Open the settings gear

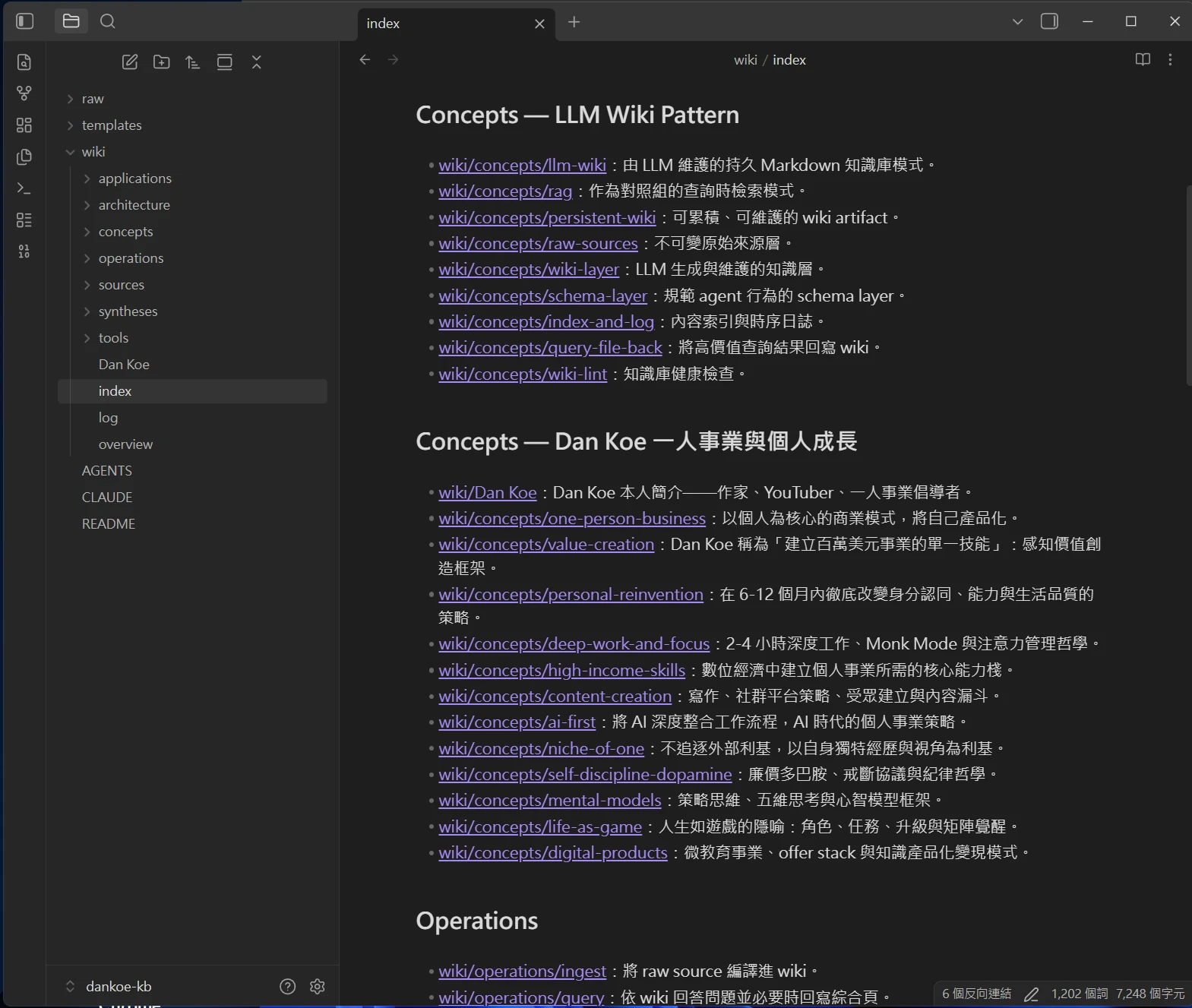pos(318,986)
